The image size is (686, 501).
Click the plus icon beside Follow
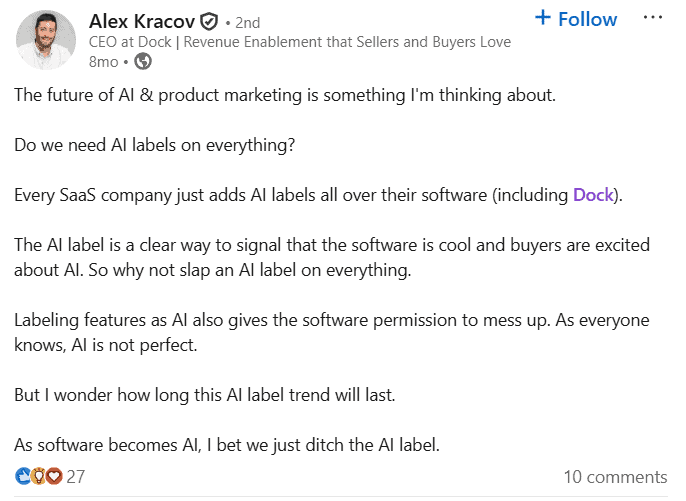tap(543, 18)
